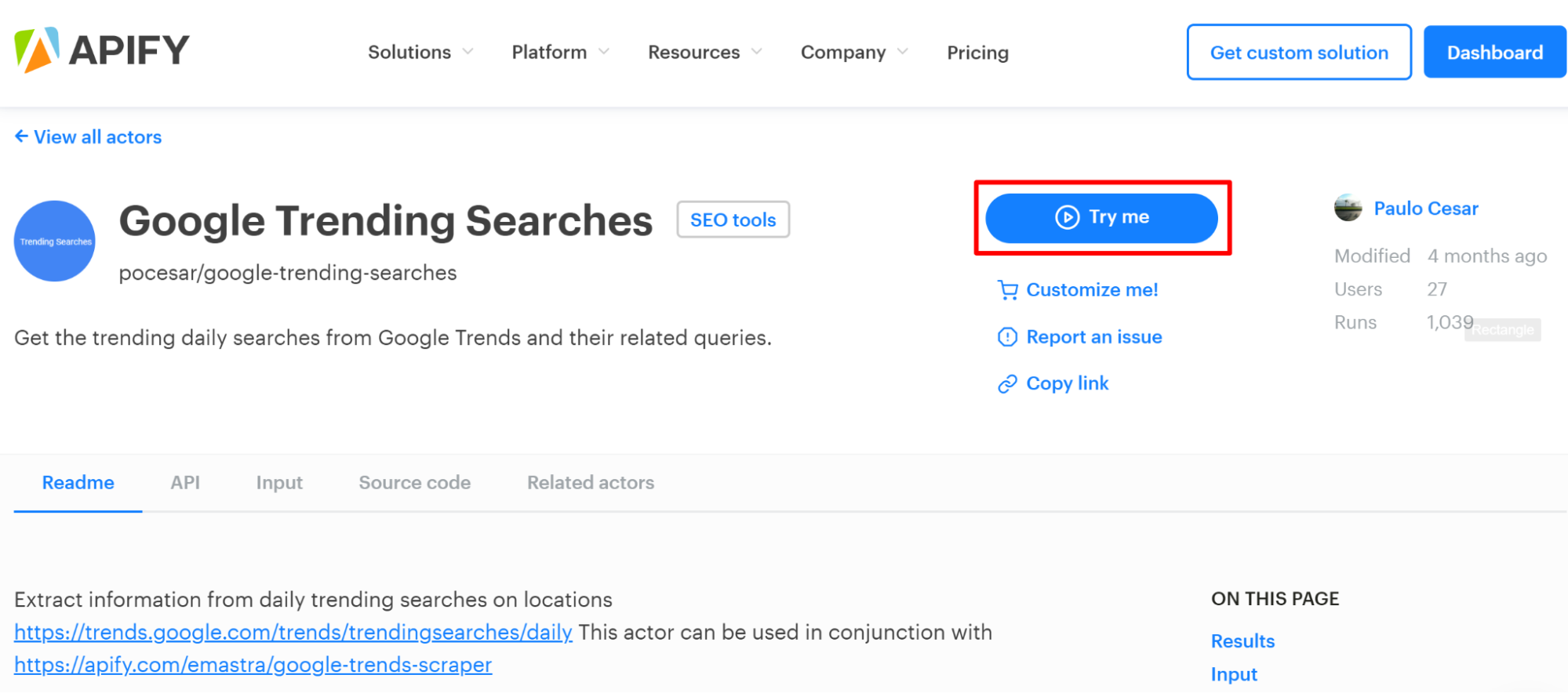Click the Users count 27
Image resolution: width=1568 pixels, height=693 pixels.
1437,289
